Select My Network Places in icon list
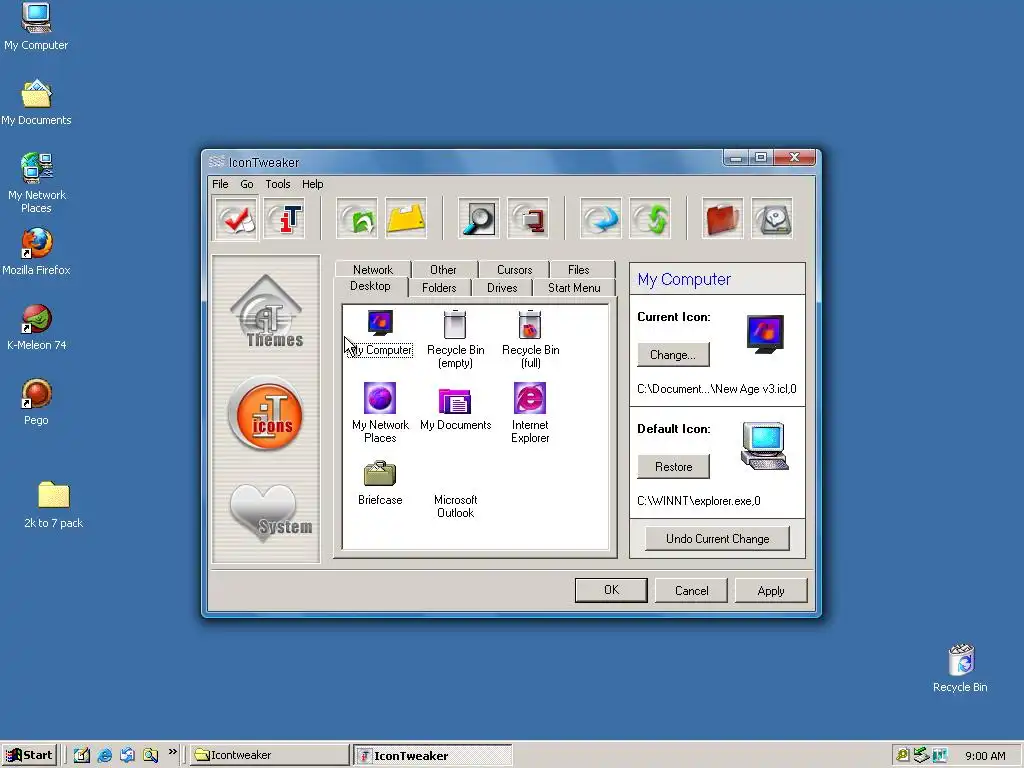Viewport: 1024px width, 768px height. coord(380,413)
